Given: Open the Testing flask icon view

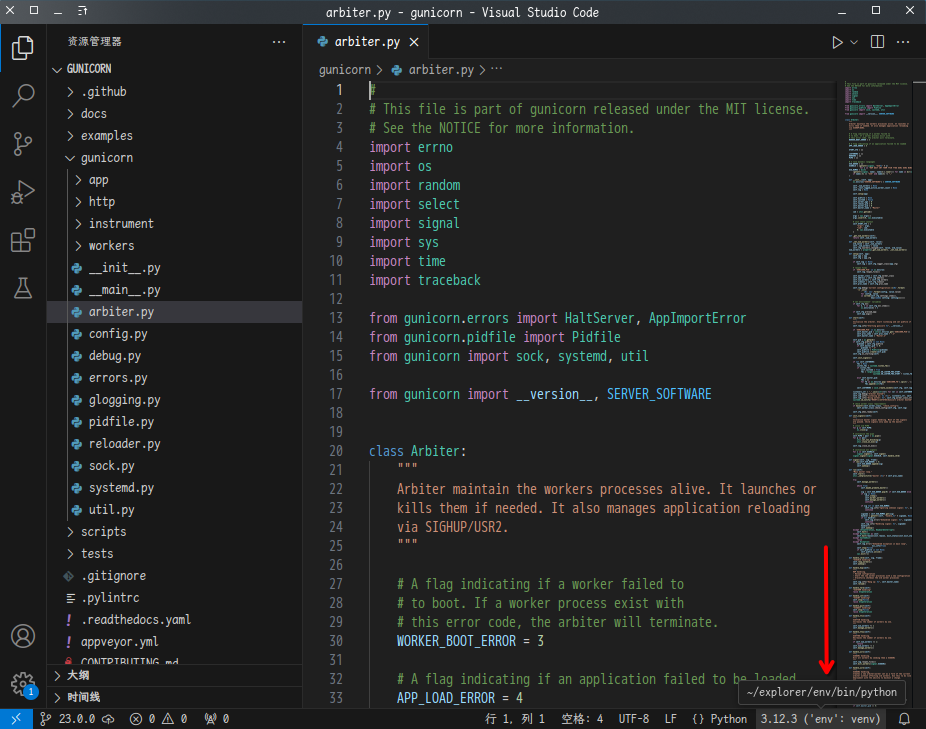Looking at the screenshot, I should (23, 288).
